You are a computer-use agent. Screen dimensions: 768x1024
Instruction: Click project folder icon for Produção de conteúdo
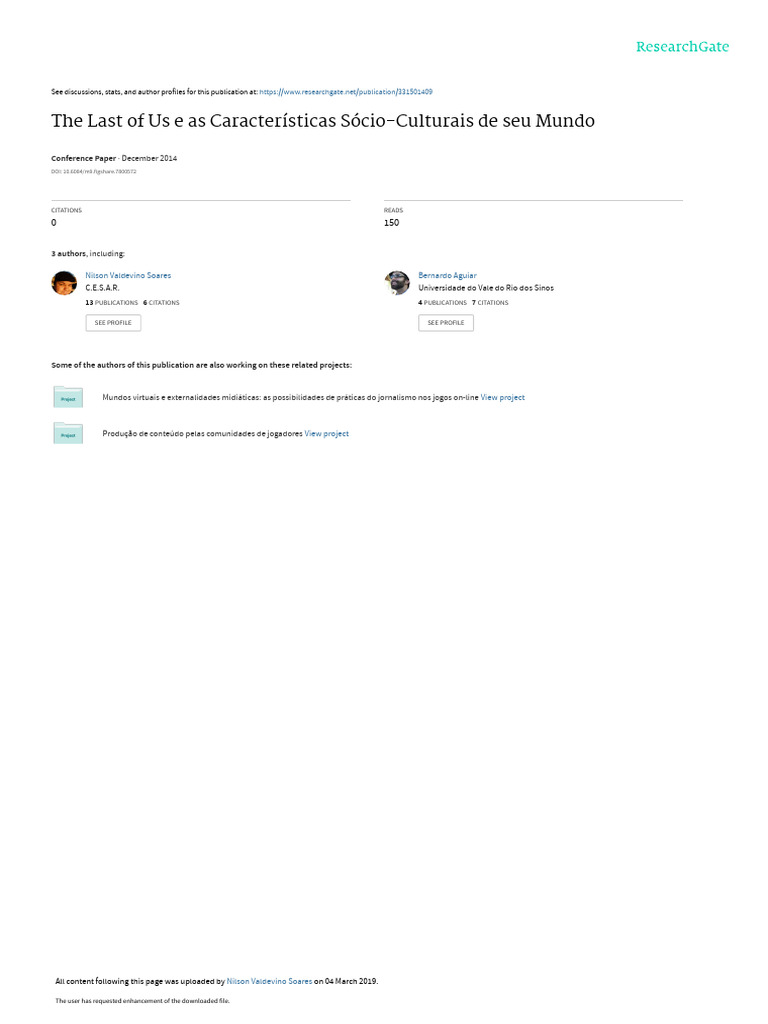coord(68,433)
